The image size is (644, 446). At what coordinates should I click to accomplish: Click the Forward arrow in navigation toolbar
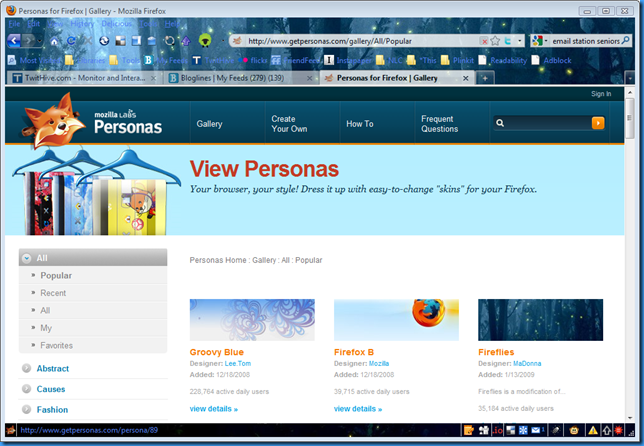coord(29,41)
